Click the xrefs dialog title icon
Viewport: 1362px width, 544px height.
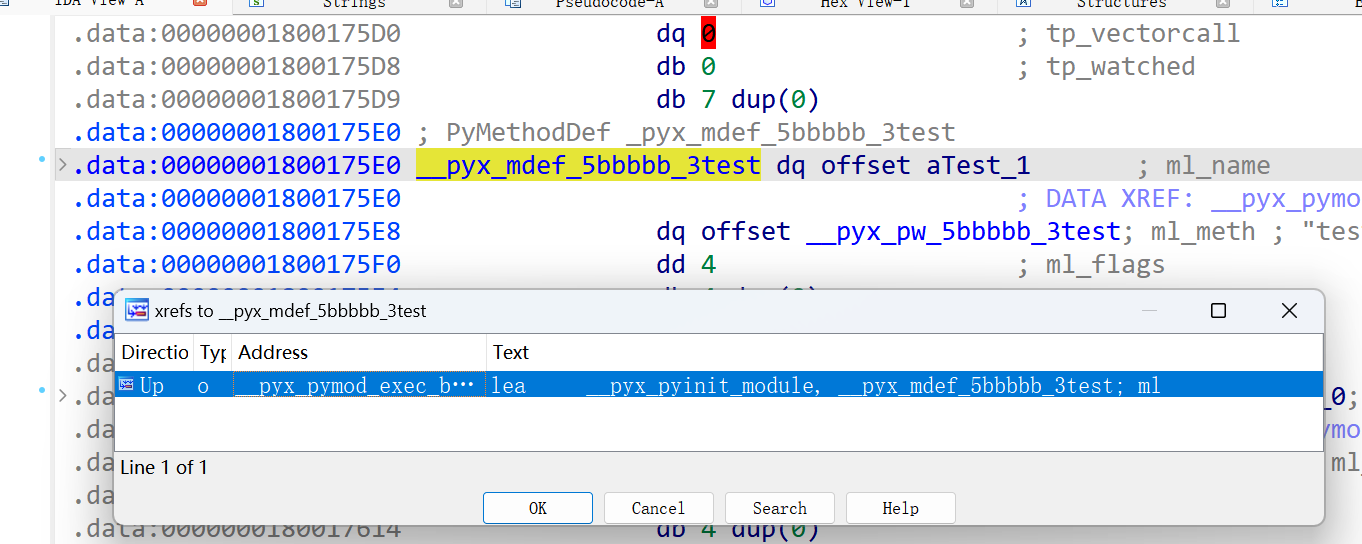pos(137,311)
